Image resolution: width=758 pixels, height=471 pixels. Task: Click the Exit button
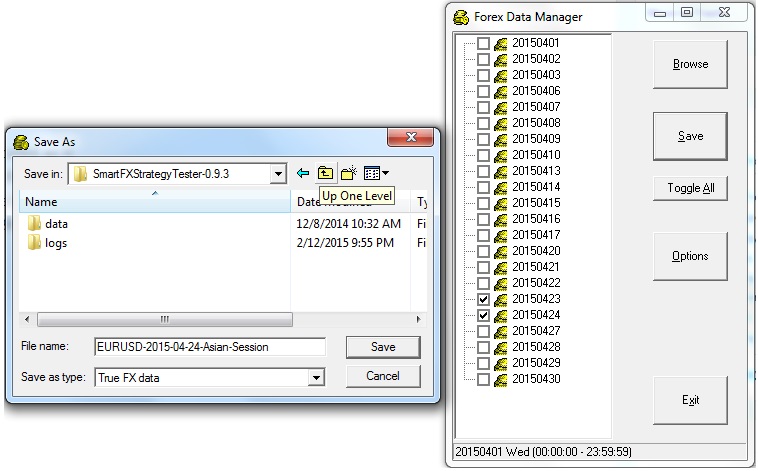pos(690,400)
